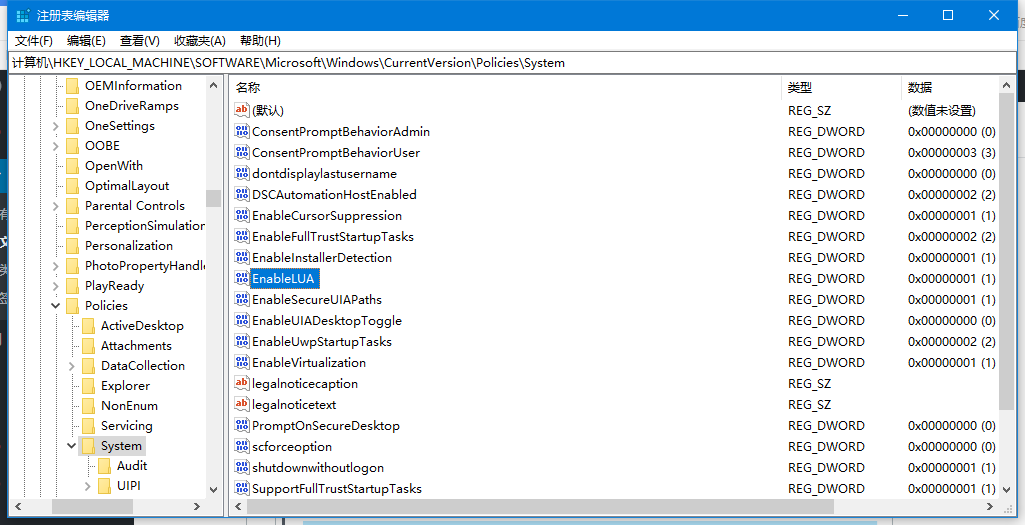Click the EnableLUA value name

pyautogui.click(x=283, y=279)
